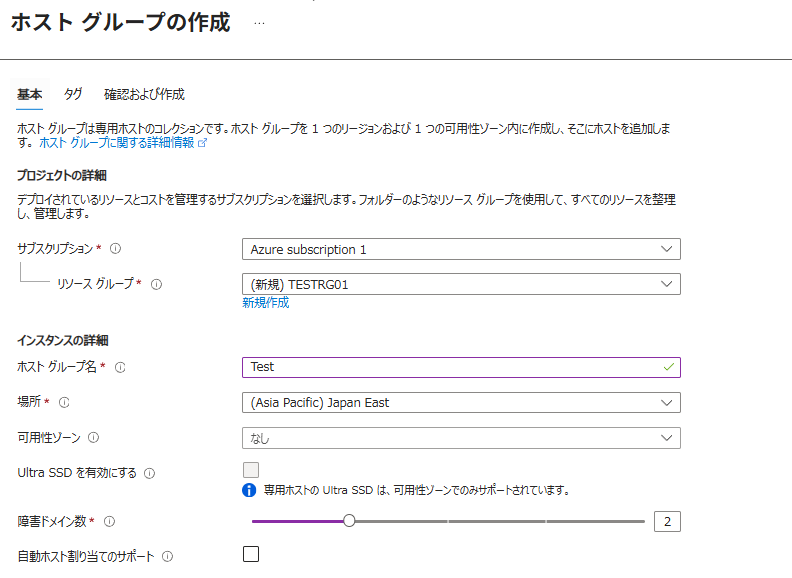The width and height of the screenshot is (792, 578).
Task: Click the 障害ドメイン数 slider handle
Action: [x=349, y=521]
